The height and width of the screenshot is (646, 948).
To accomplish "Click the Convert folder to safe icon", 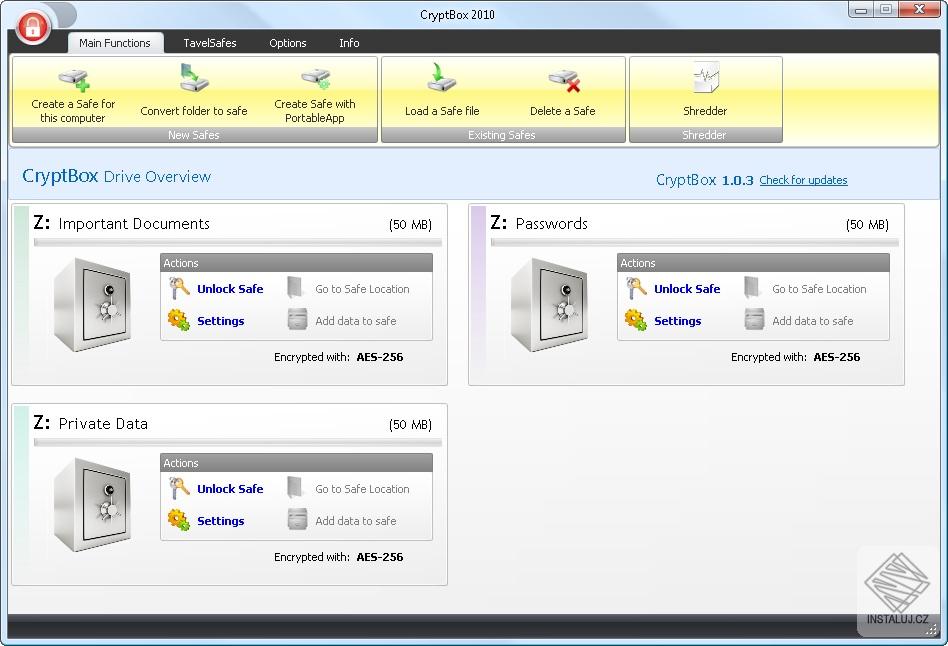I will pyautogui.click(x=194, y=77).
